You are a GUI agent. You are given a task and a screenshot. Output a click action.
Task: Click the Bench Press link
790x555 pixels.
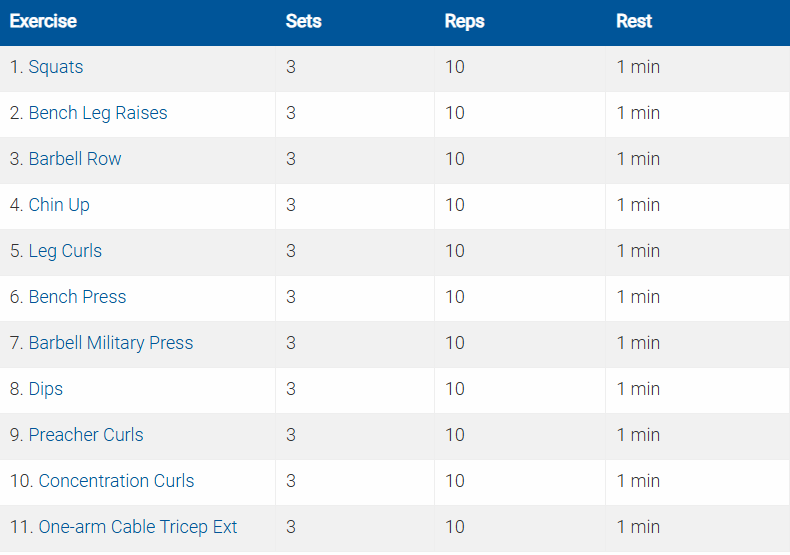coord(77,297)
